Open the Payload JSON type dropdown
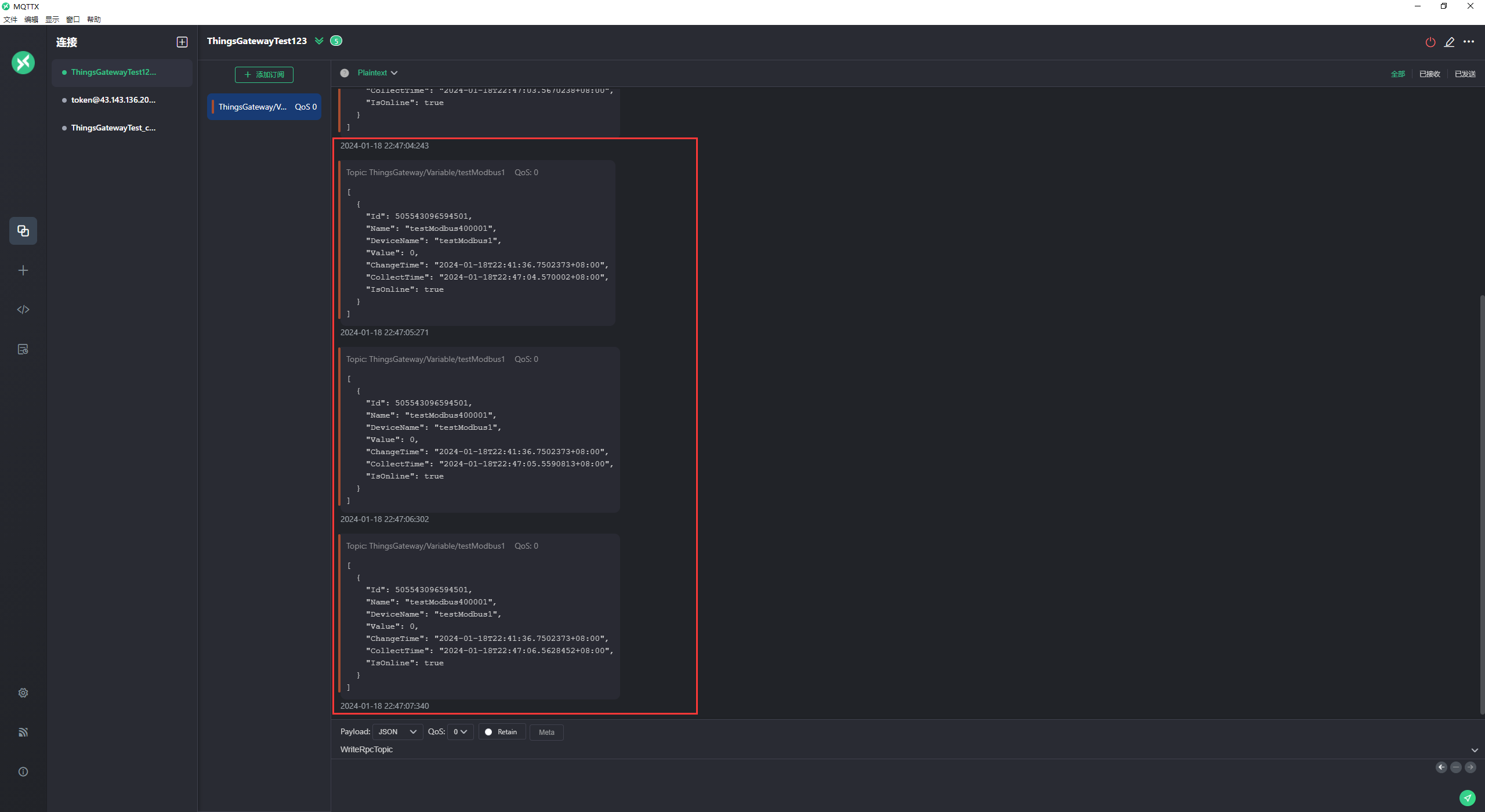Screen dimensions: 1485x812 [397, 732]
